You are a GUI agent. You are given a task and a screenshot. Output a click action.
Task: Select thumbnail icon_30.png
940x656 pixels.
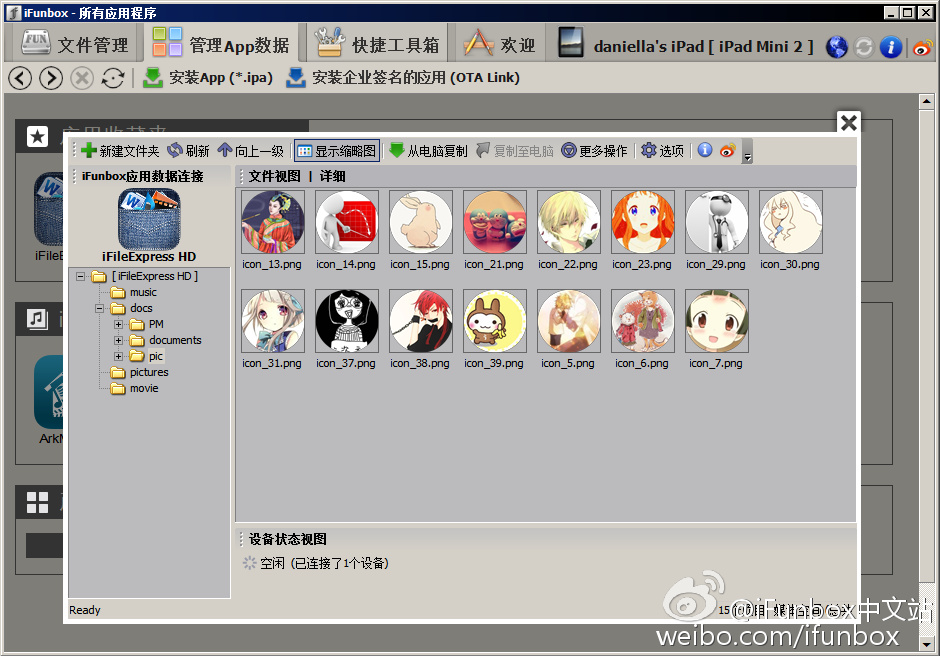click(791, 222)
